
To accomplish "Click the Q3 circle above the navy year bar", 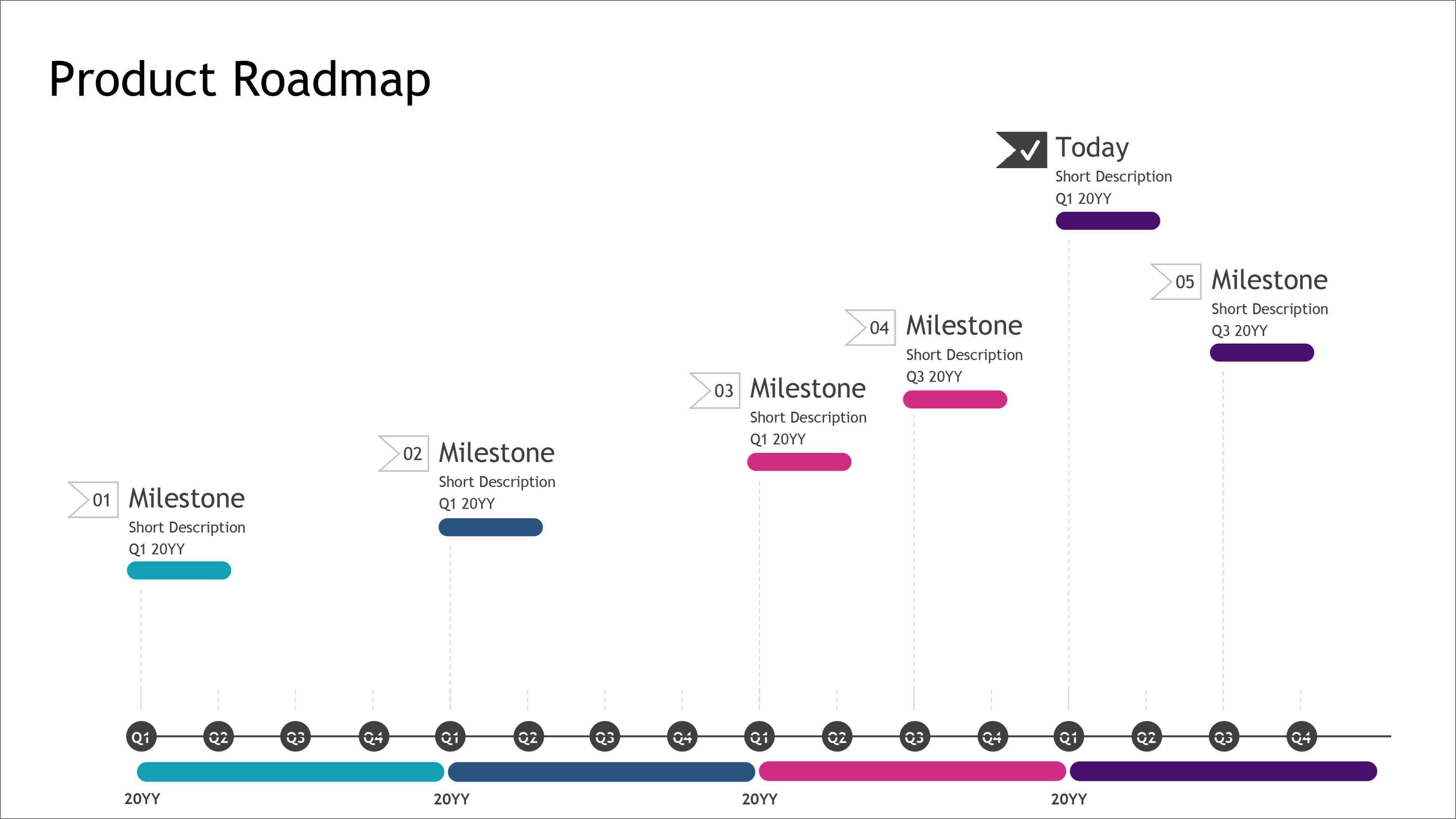I will click(x=605, y=737).
